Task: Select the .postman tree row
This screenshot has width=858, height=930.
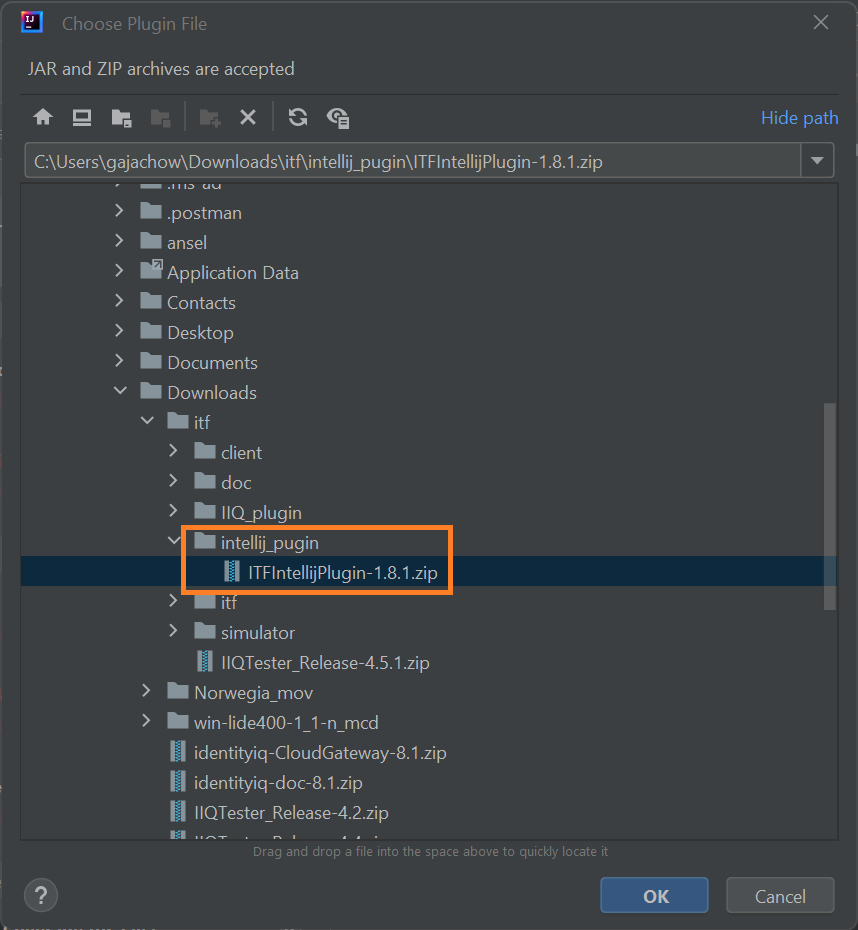Action: (x=428, y=212)
